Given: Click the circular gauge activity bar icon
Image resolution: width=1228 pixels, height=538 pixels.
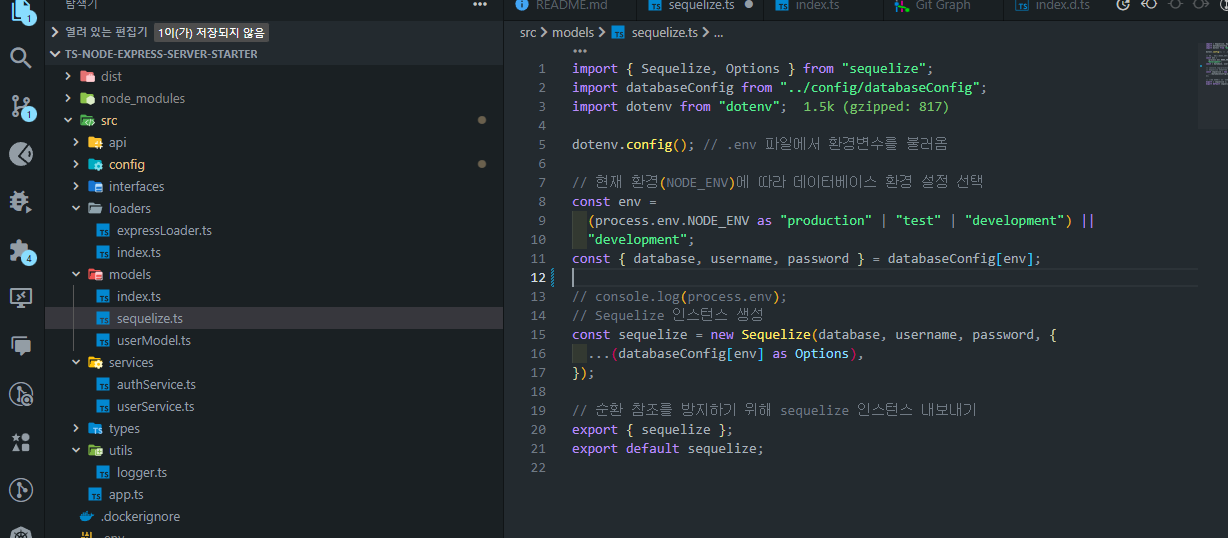Looking at the screenshot, I should [21, 153].
